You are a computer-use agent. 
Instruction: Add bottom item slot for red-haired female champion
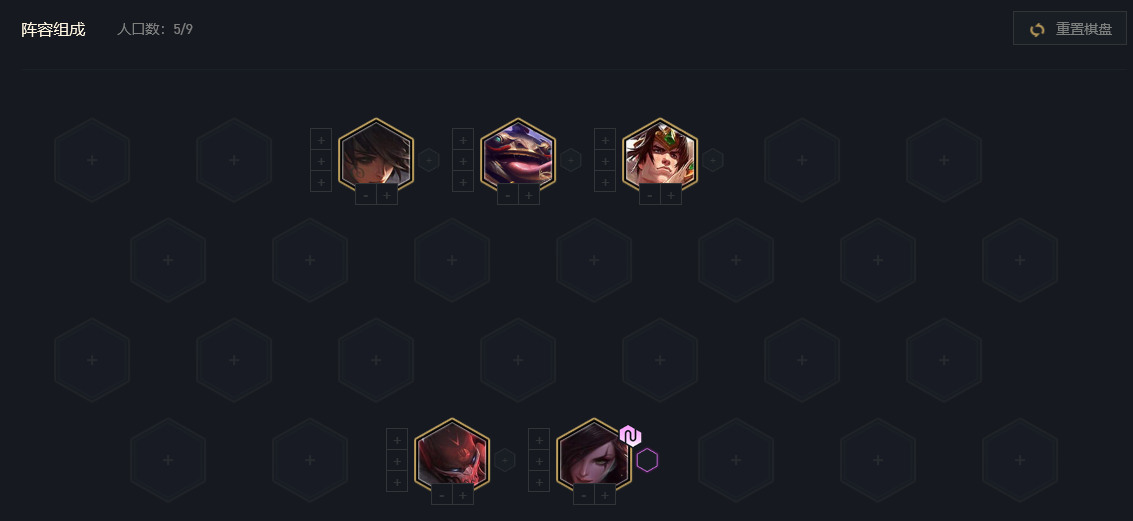[539, 481]
